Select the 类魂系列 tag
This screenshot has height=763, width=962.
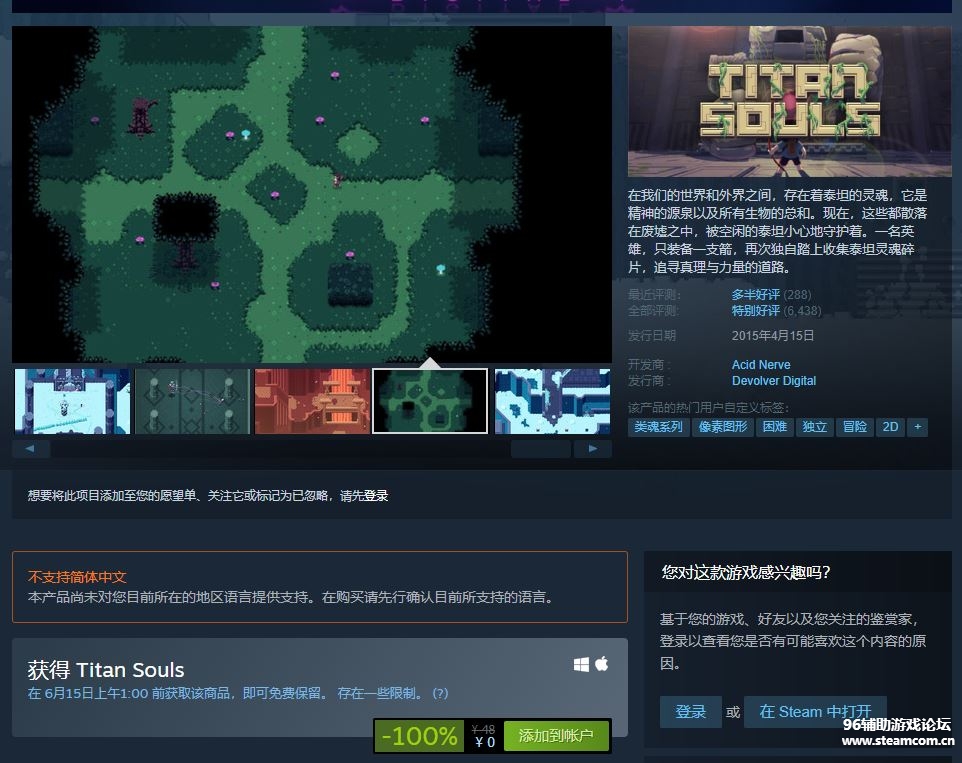coord(659,427)
